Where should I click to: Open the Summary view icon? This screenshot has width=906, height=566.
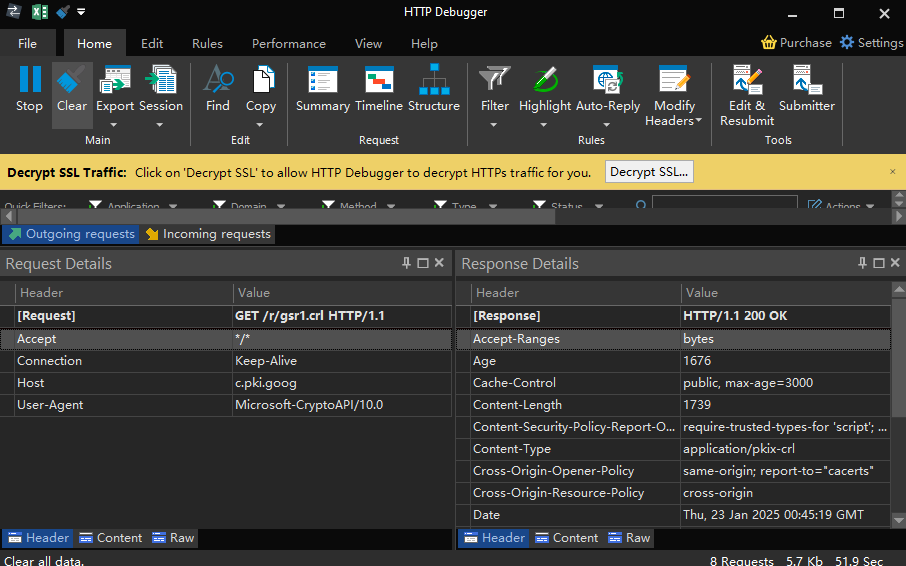coord(323,81)
